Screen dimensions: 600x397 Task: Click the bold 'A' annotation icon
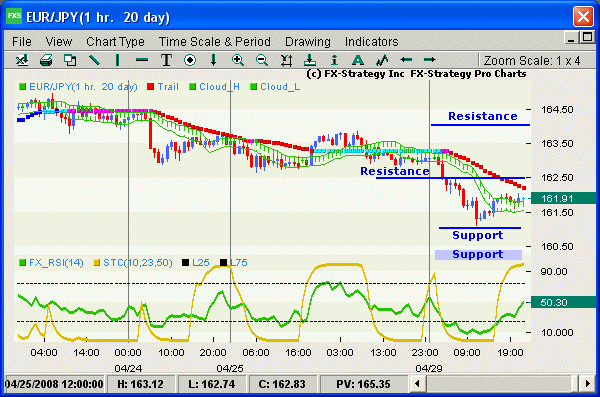[x=357, y=60]
